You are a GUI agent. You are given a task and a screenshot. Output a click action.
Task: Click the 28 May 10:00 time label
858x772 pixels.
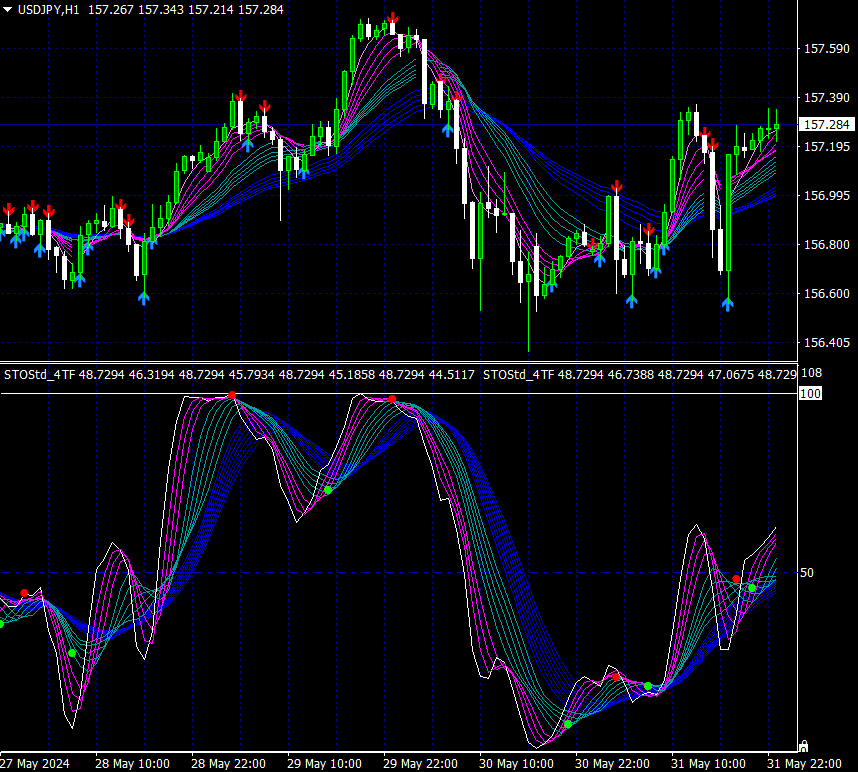pyautogui.click(x=132, y=764)
